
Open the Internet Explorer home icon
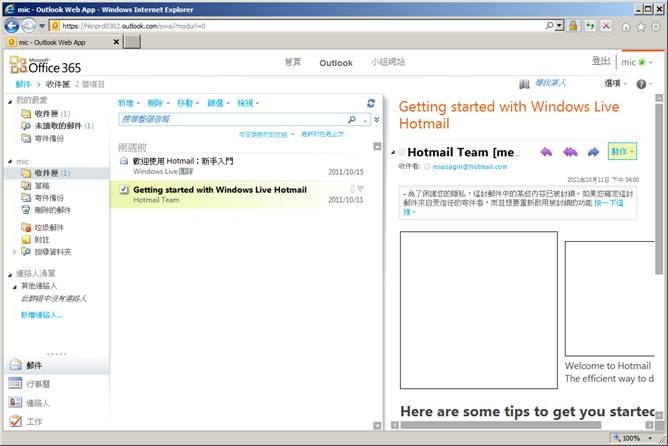626,27
